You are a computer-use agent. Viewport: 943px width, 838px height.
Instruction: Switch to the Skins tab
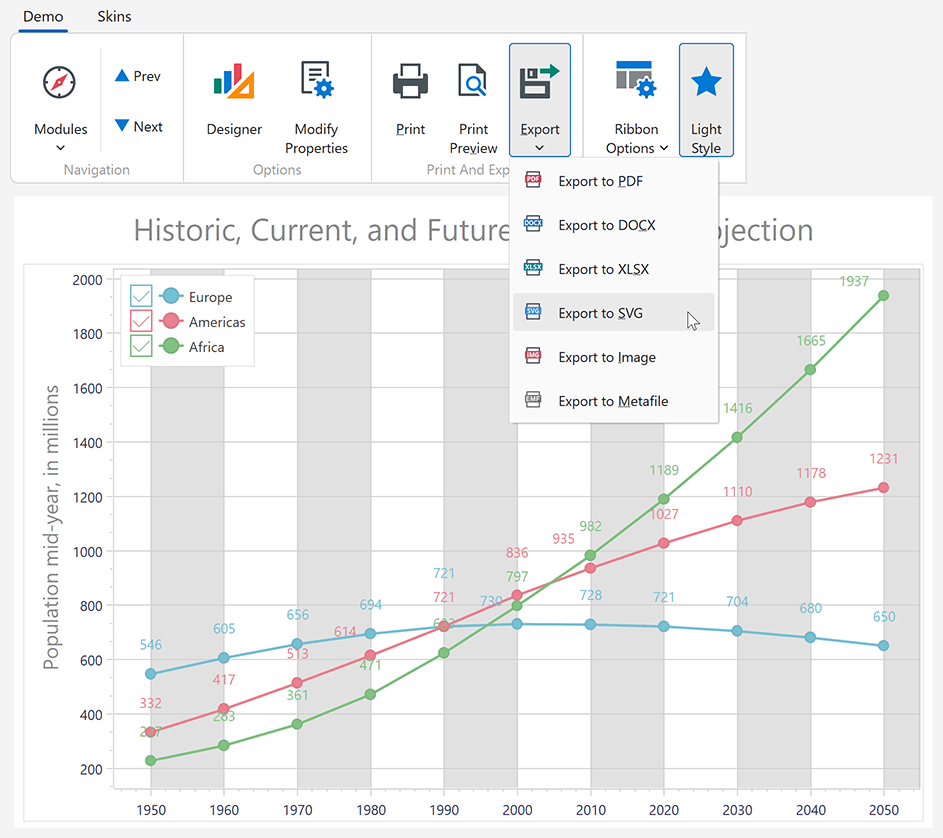[113, 16]
